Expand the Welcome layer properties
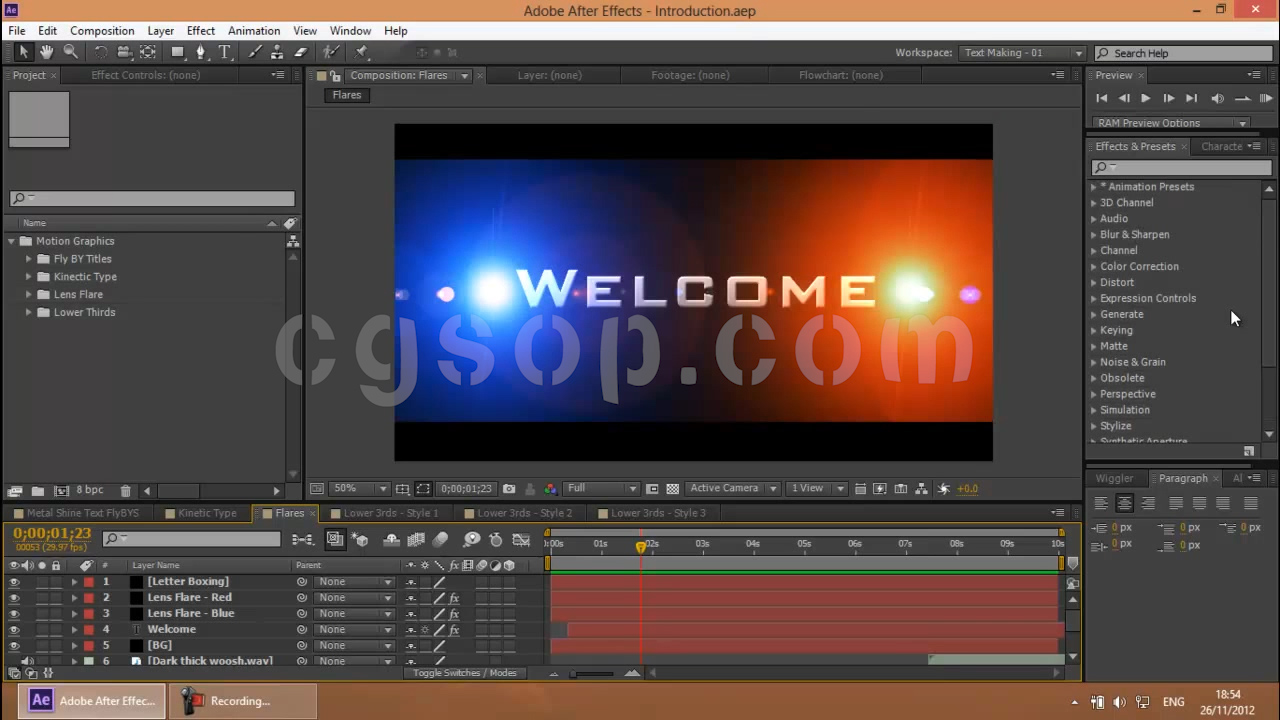This screenshot has width=1280, height=720. tap(74, 630)
